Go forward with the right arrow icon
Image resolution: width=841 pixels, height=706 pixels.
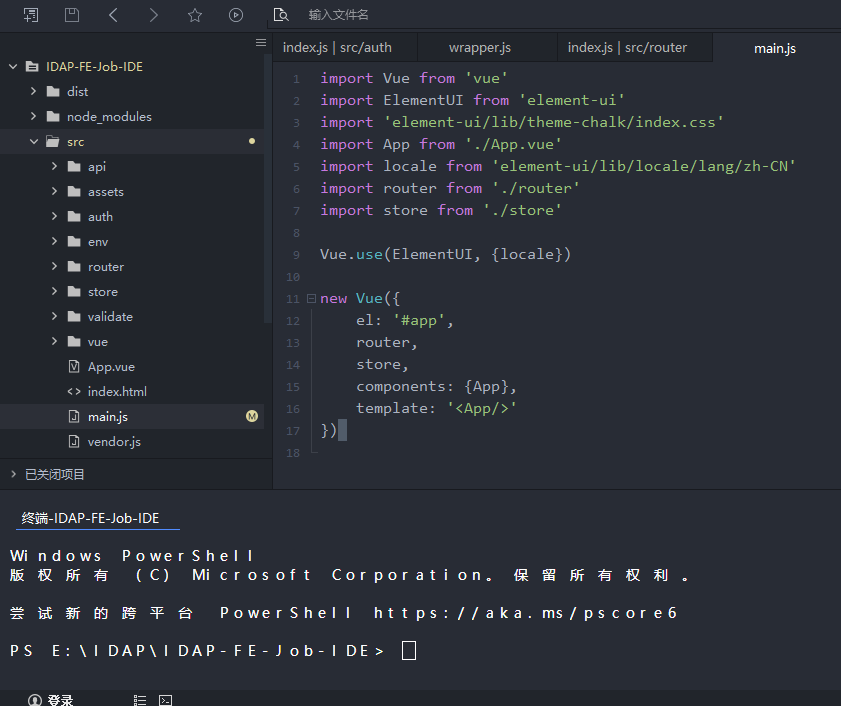(153, 15)
